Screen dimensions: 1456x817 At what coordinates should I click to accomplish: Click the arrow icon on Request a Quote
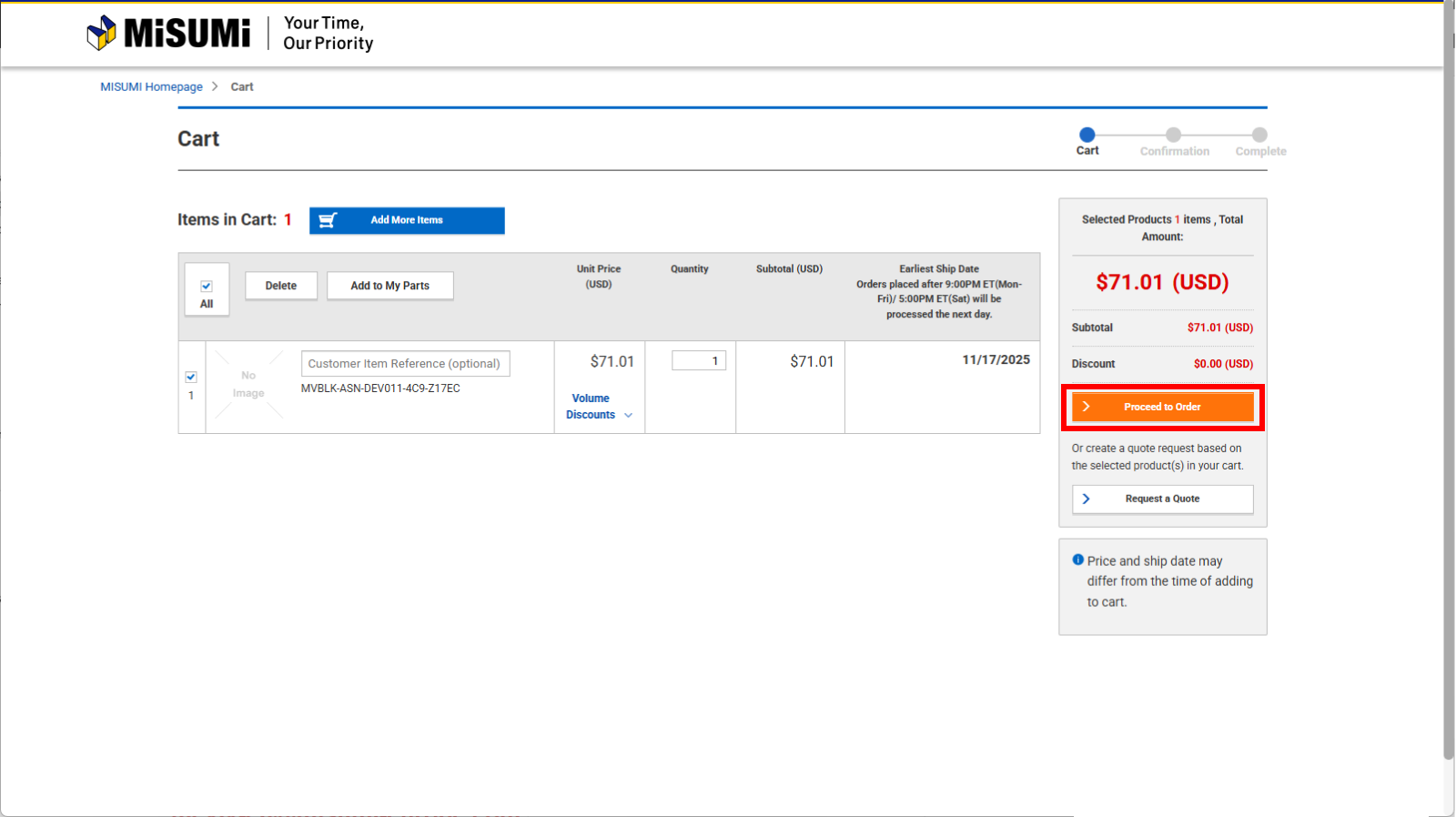coord(1086,499)
